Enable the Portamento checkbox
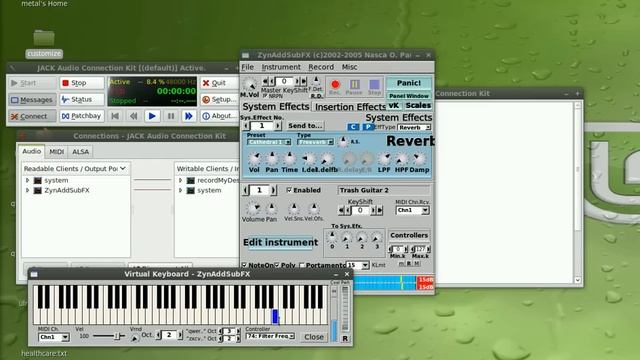Image resolution: width=640 pixels, height=360 pixels. [x=302, y=265]
